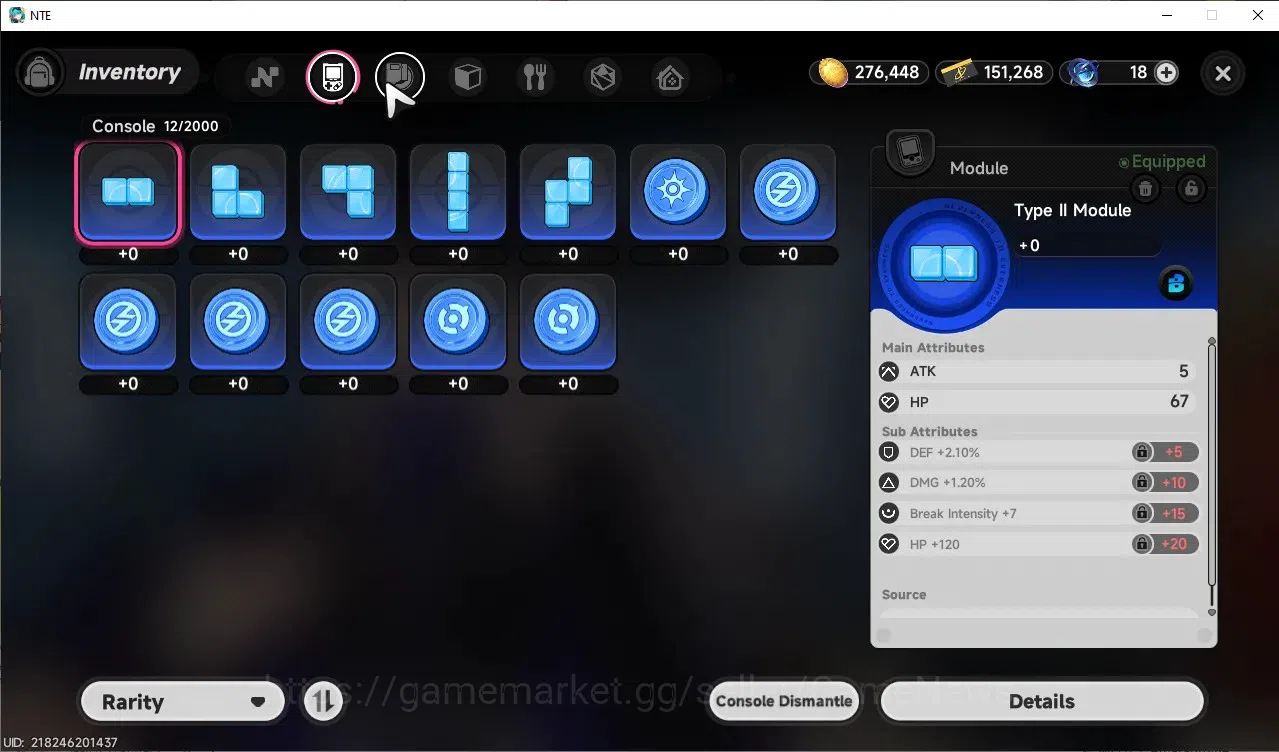The width and height of the screenshot is (1279, 752).
Task: Toggle the lock icon beside the trash icon
Action: click(1190, 188)
